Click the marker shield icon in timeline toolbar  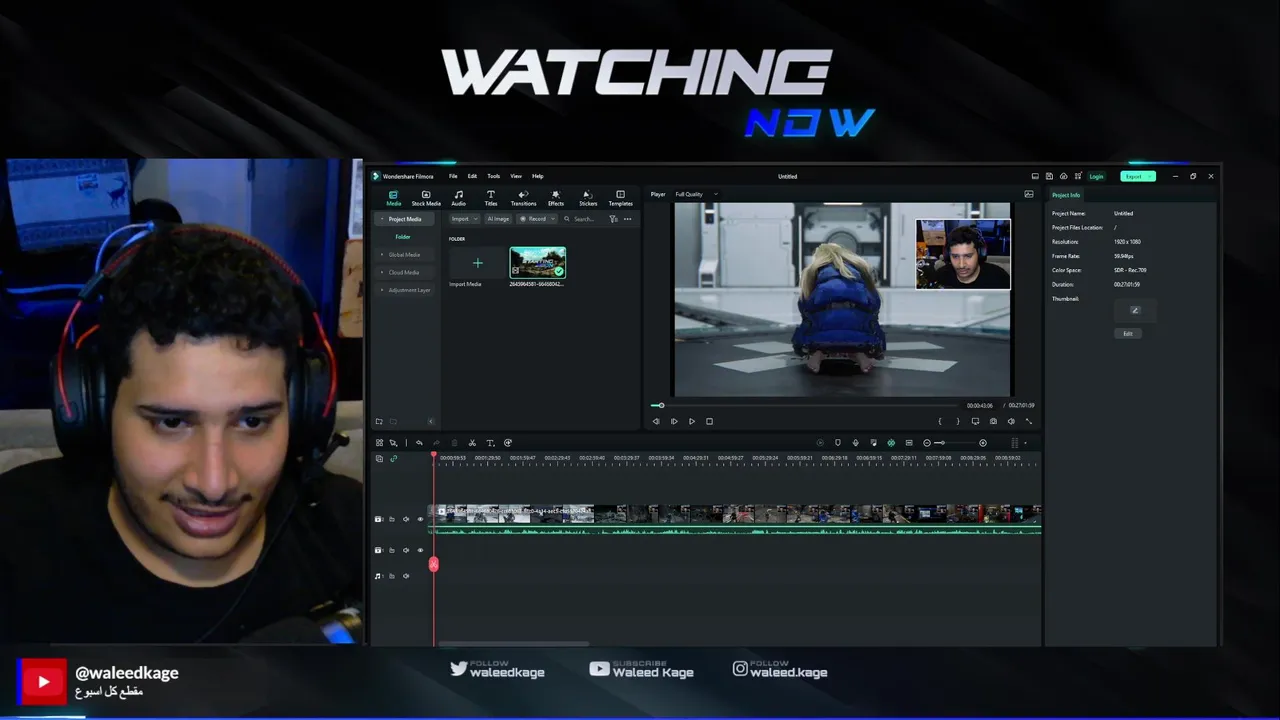point(838,443)
